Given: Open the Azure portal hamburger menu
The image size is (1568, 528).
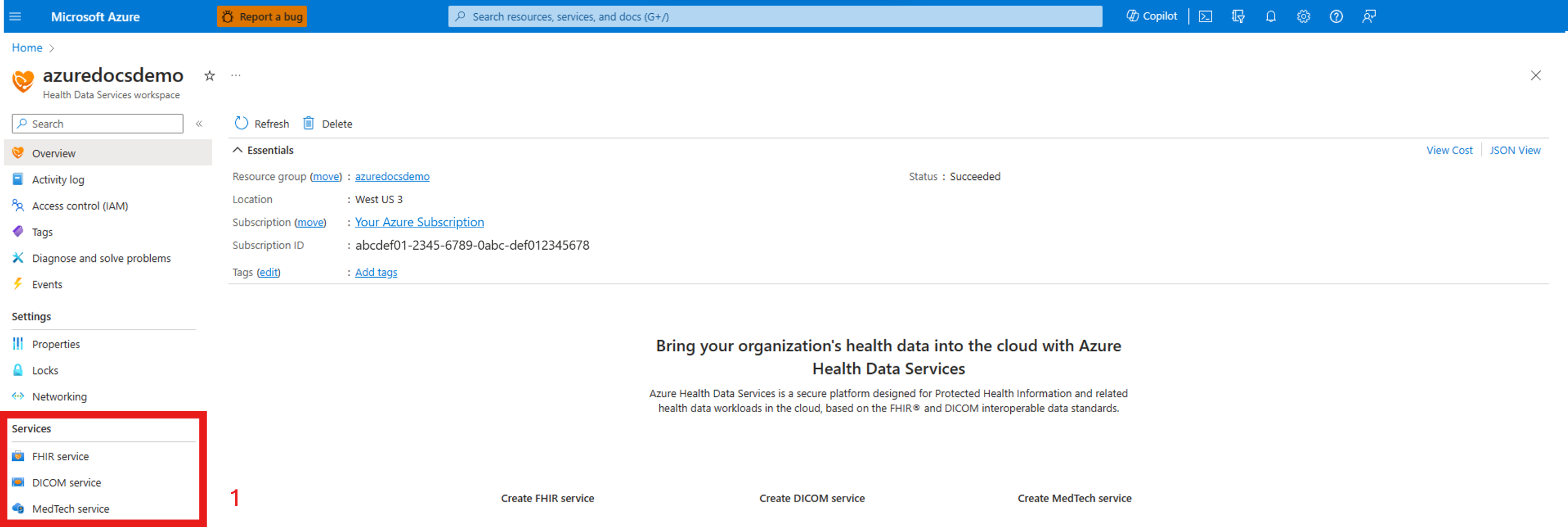Looking at the screenshot, I should point(16,16).
